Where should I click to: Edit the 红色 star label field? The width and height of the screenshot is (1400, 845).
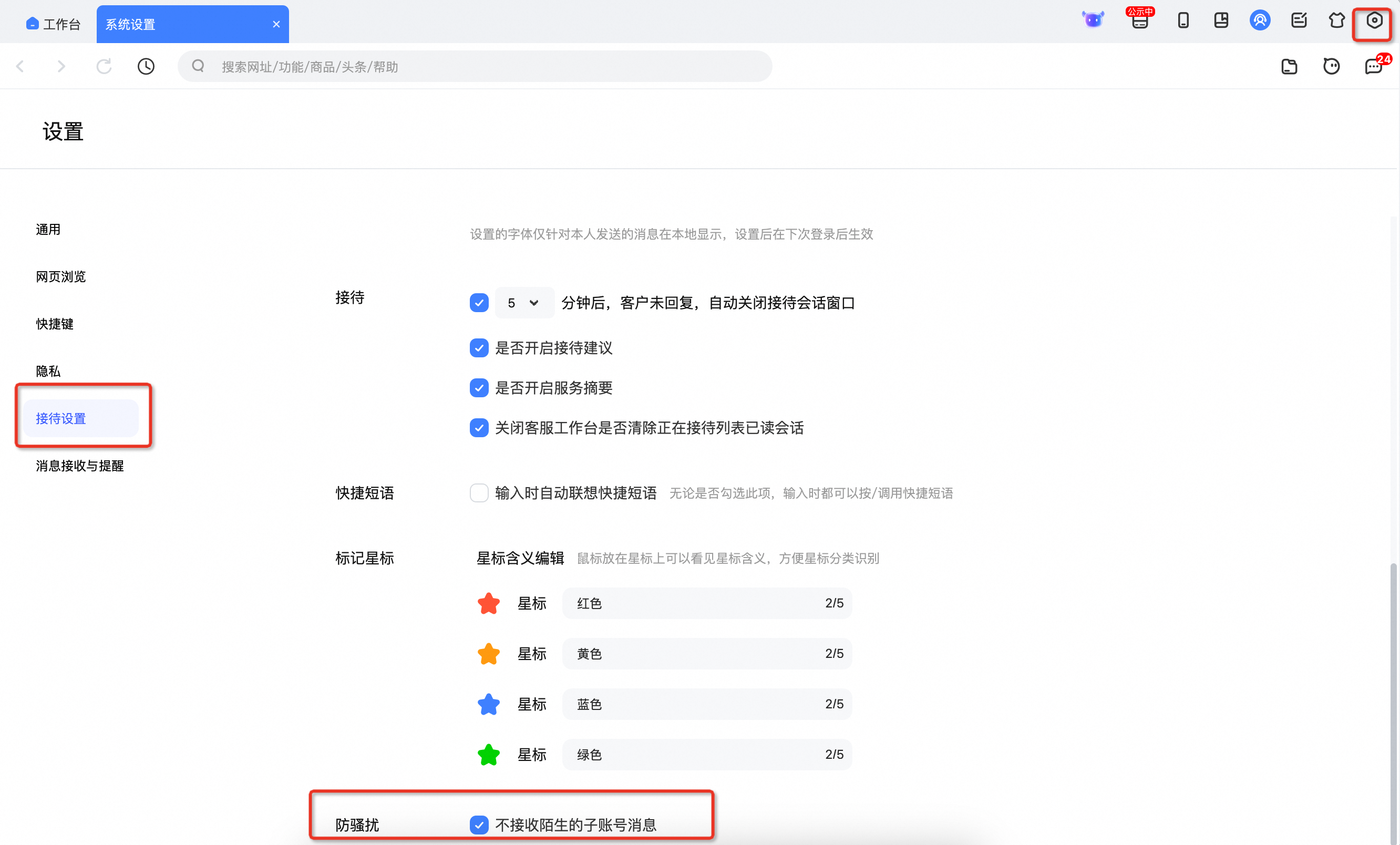coord(707,603)
